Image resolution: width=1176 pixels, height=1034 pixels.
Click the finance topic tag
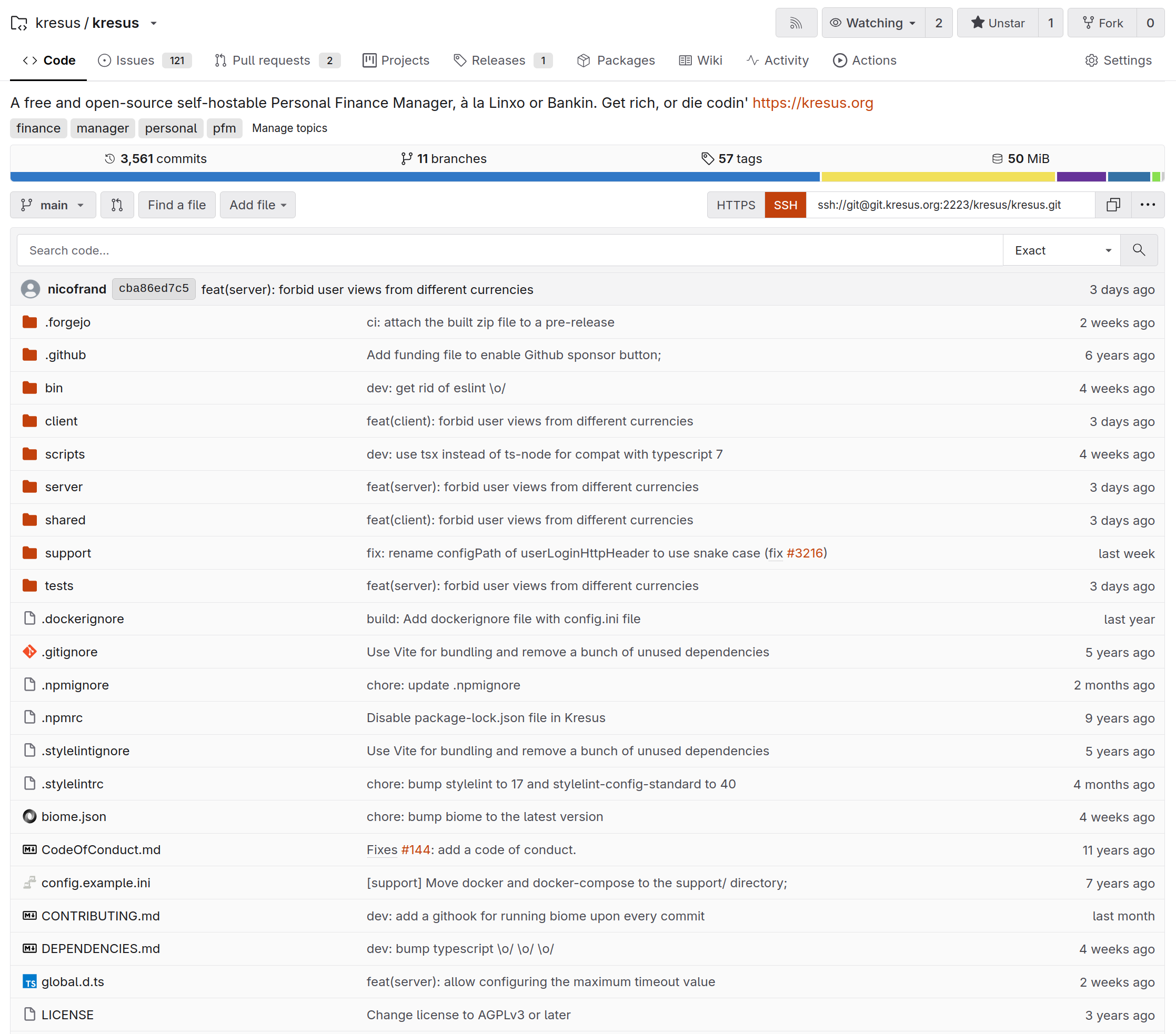(38, 128)
